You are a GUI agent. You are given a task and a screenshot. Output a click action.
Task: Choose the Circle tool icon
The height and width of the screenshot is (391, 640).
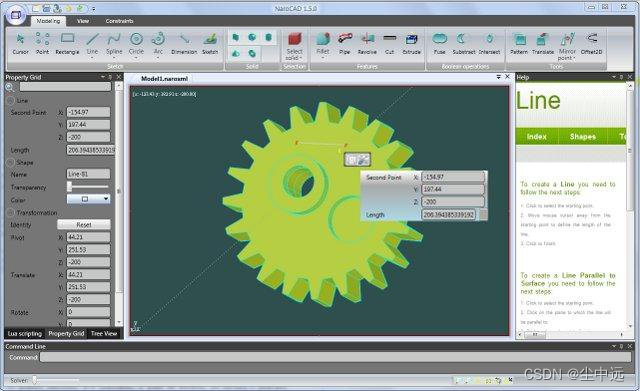click(136, 40)
